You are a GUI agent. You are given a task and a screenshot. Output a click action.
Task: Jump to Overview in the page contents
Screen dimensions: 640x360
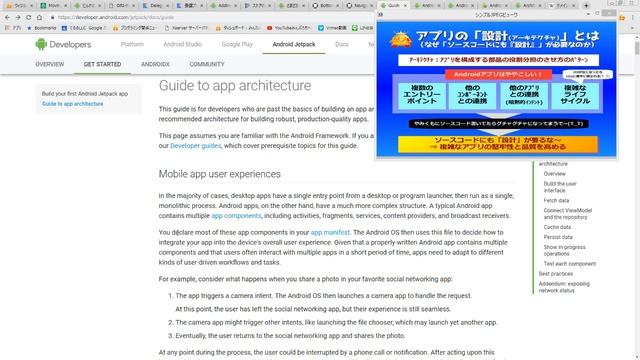pyautogui.click(x=554, y=174)
